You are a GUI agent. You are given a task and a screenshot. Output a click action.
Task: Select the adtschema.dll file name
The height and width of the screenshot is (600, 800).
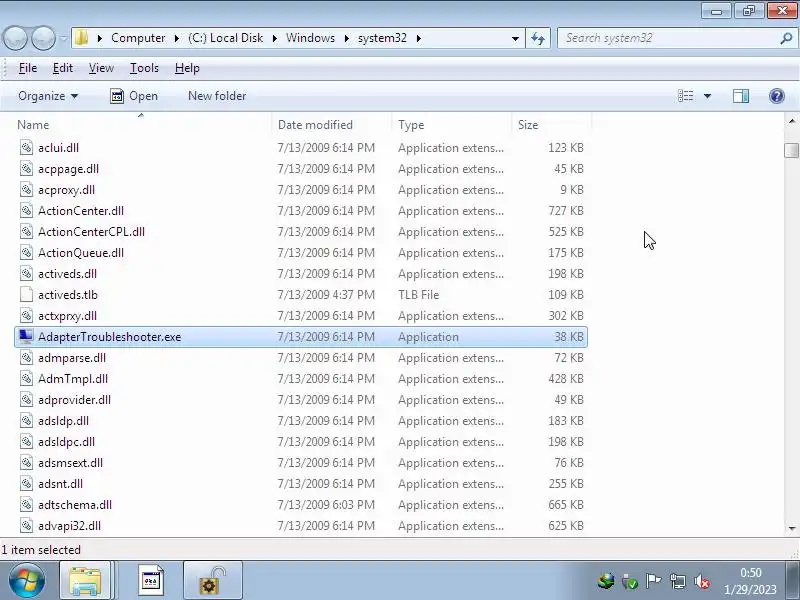click(75, 505)
